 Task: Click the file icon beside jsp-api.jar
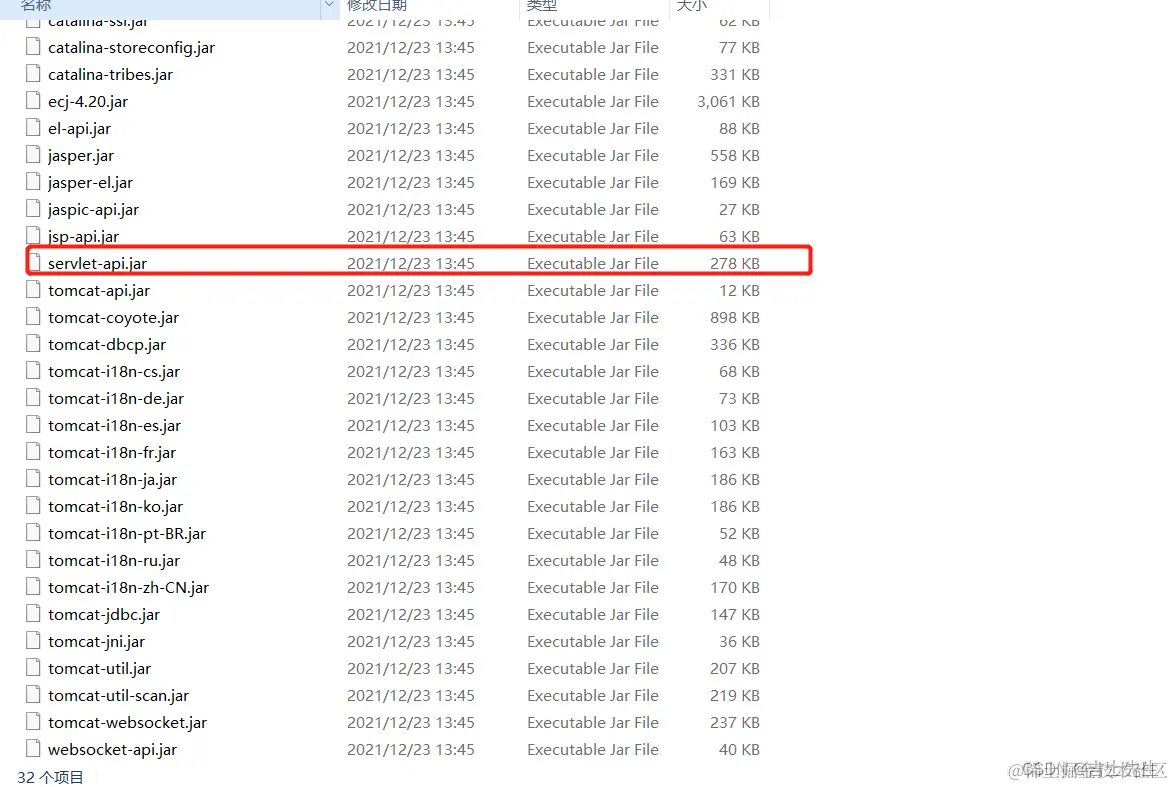click(33, 235)
